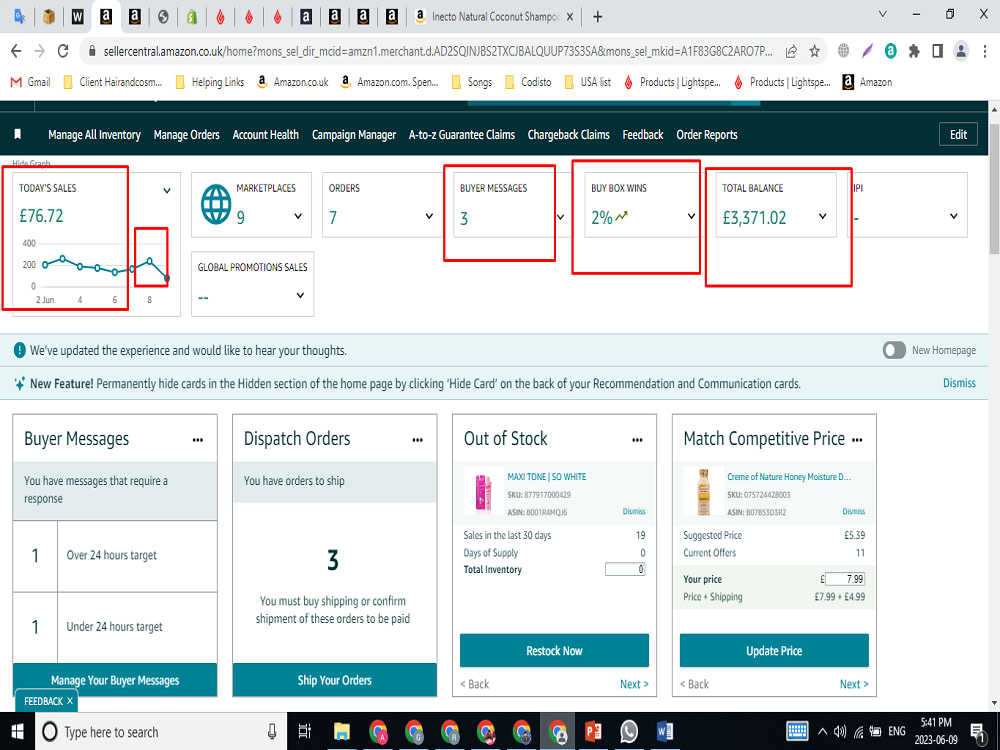Open File Explorer from the taskbar
The width and height of the screenshot is (1000, 750).
tap(342, 732)
